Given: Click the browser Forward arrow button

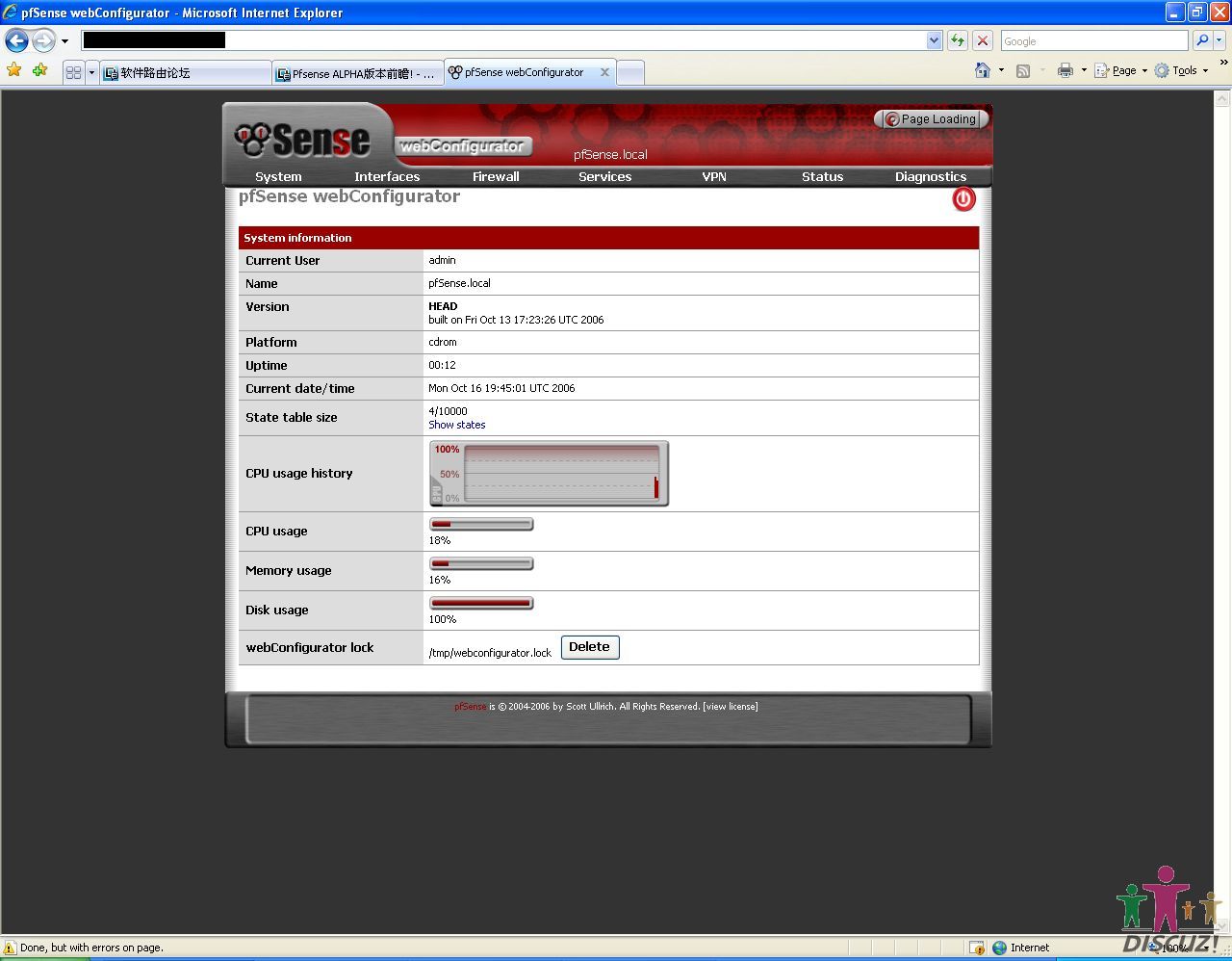Looking at the screenshot, I should [43, 40].
